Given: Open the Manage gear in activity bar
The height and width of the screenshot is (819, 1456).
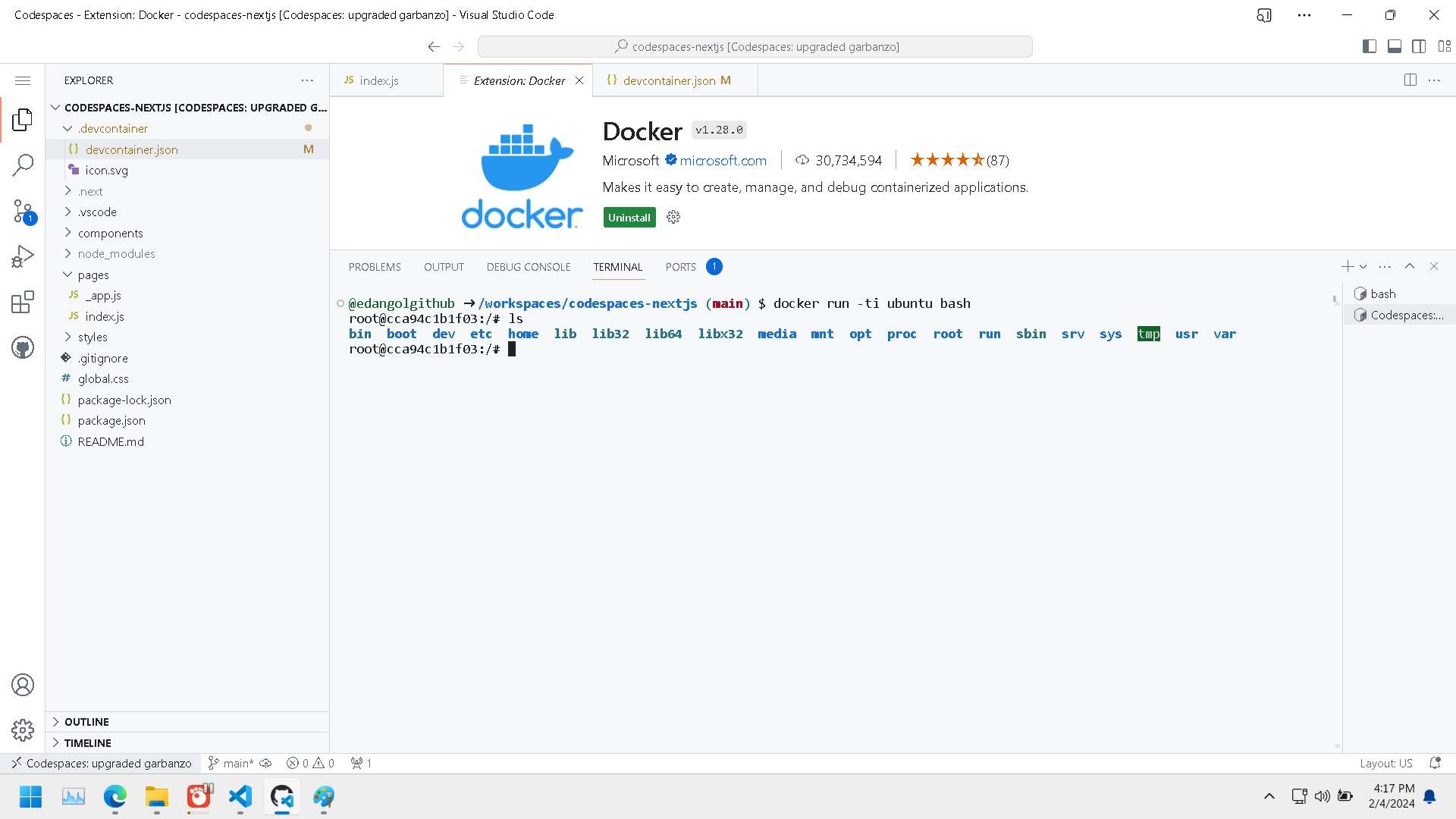Looking at the screenshot, I should tap(23, 730).
